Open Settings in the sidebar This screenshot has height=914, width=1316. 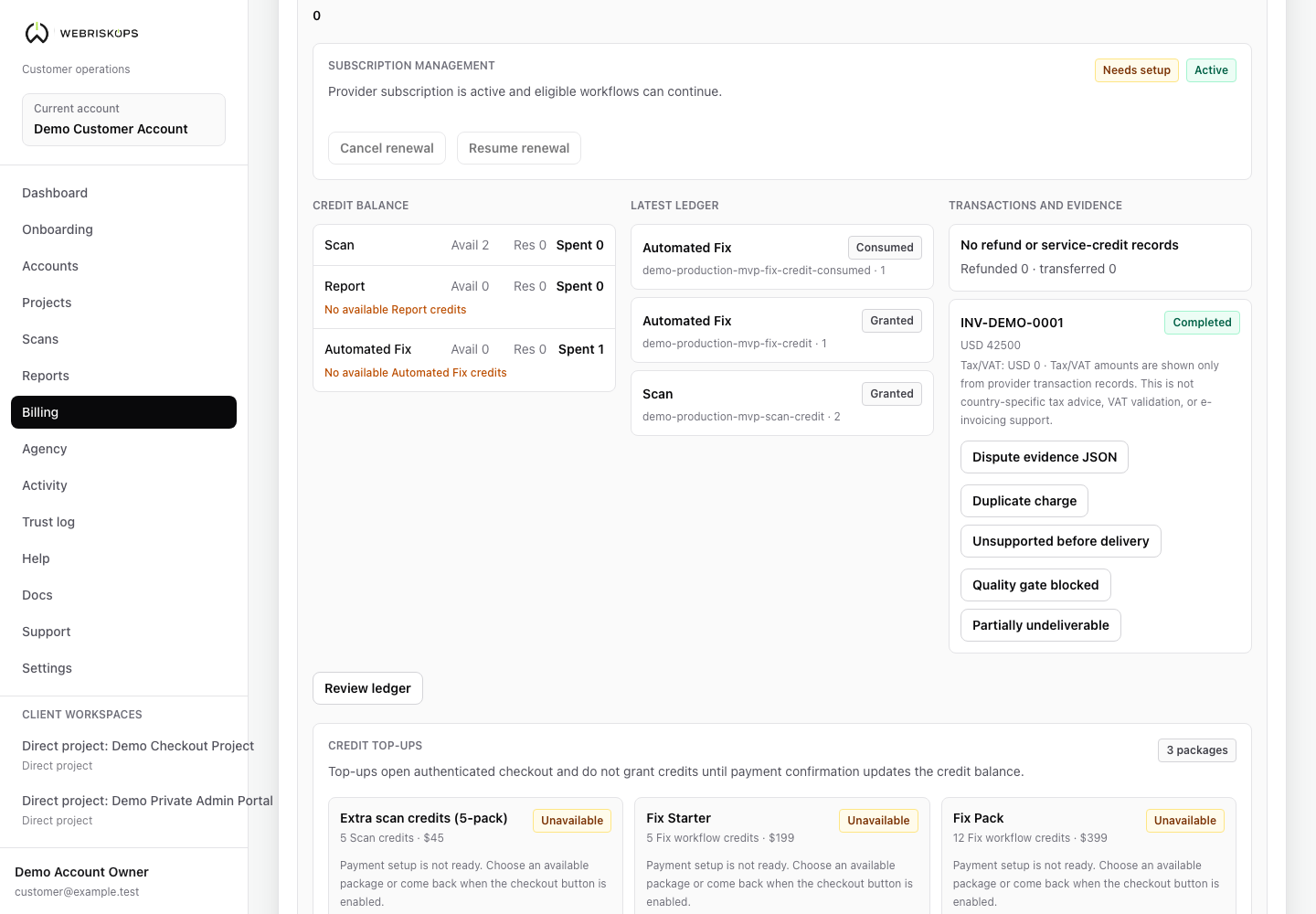[123, 668]
